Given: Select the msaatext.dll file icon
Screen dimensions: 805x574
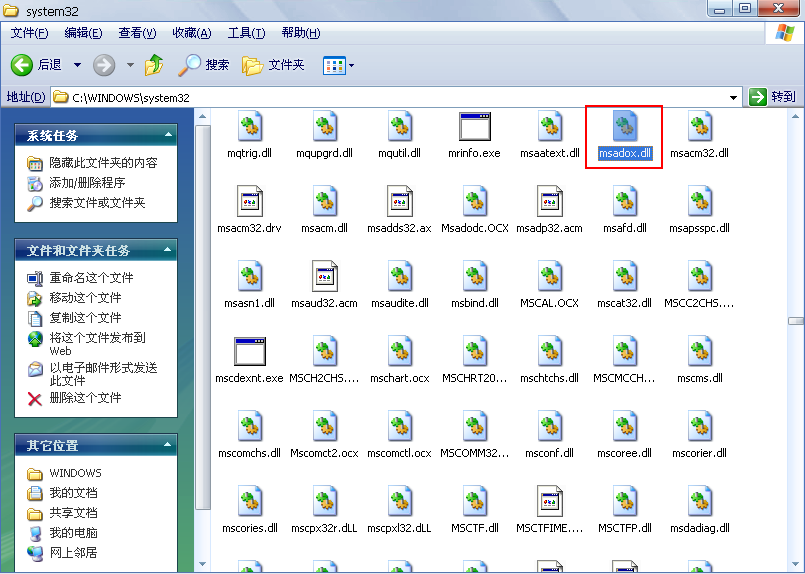Looking at the screenshot, I should click(x=549, y=126).
